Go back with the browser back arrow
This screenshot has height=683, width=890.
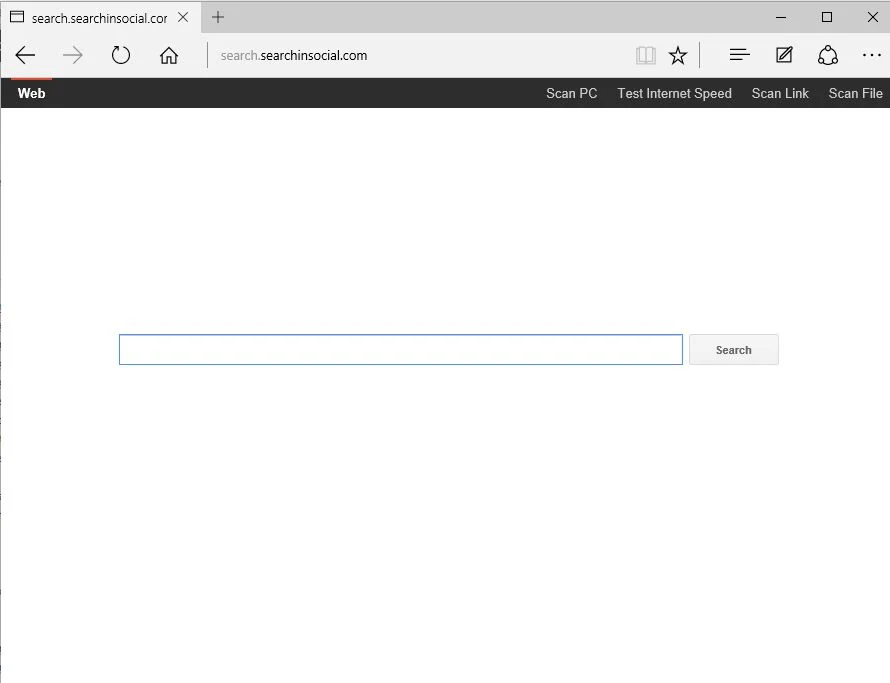point(26,56)
